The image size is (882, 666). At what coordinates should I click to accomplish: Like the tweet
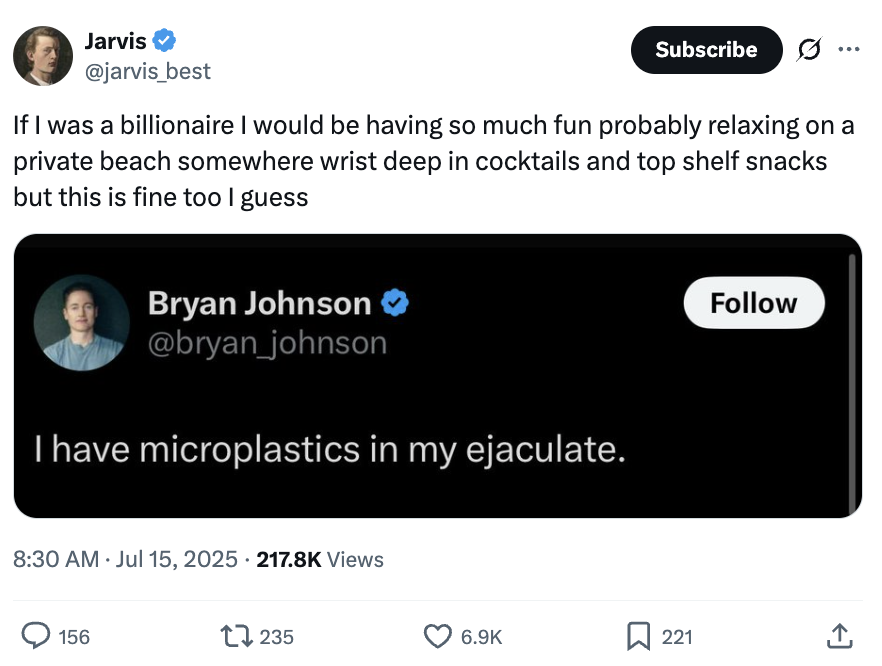click(x=437, y=636)
